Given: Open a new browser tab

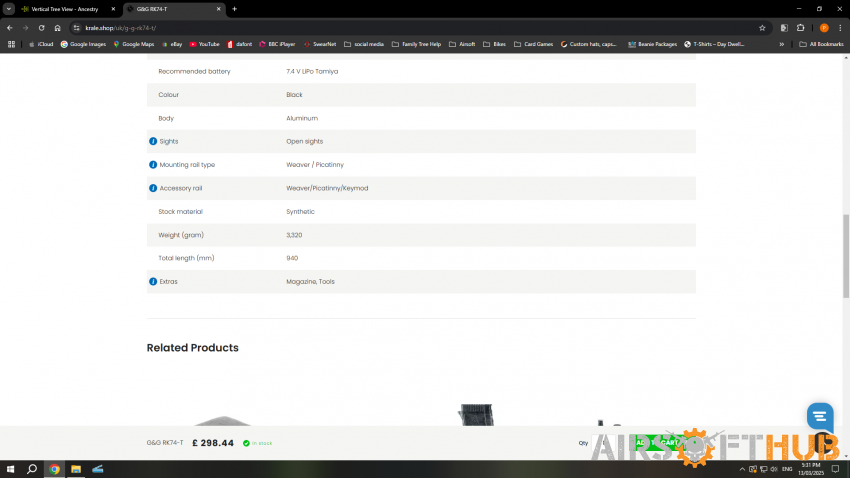Looking at the screenshot, I should 234,9.
